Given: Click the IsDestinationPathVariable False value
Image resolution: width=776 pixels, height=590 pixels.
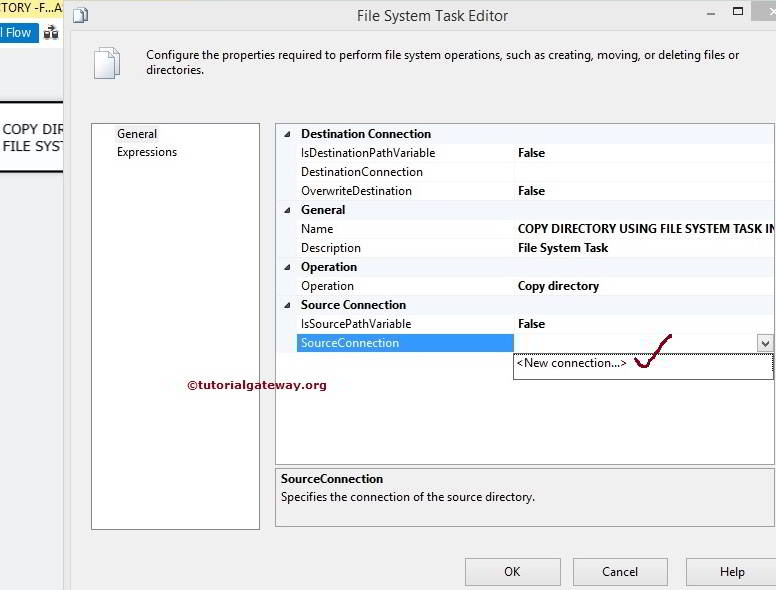Looking at the screenshot, I should point(531,153).
